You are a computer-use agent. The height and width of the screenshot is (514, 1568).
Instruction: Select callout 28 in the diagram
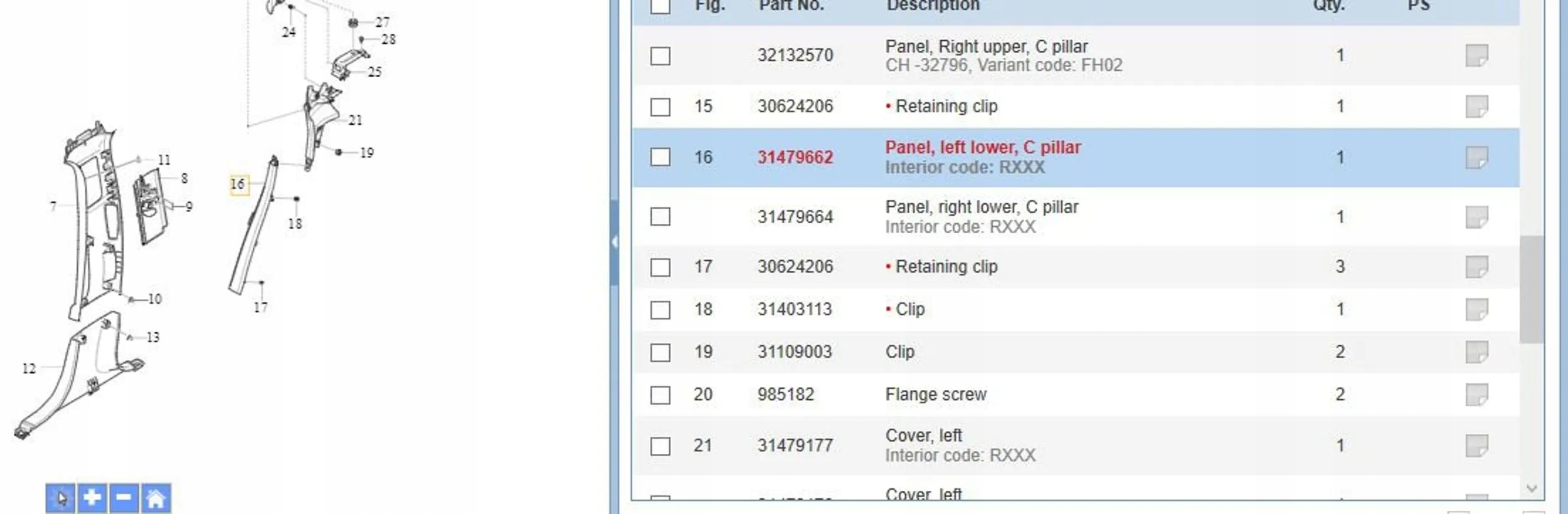(x=389, y=39)
